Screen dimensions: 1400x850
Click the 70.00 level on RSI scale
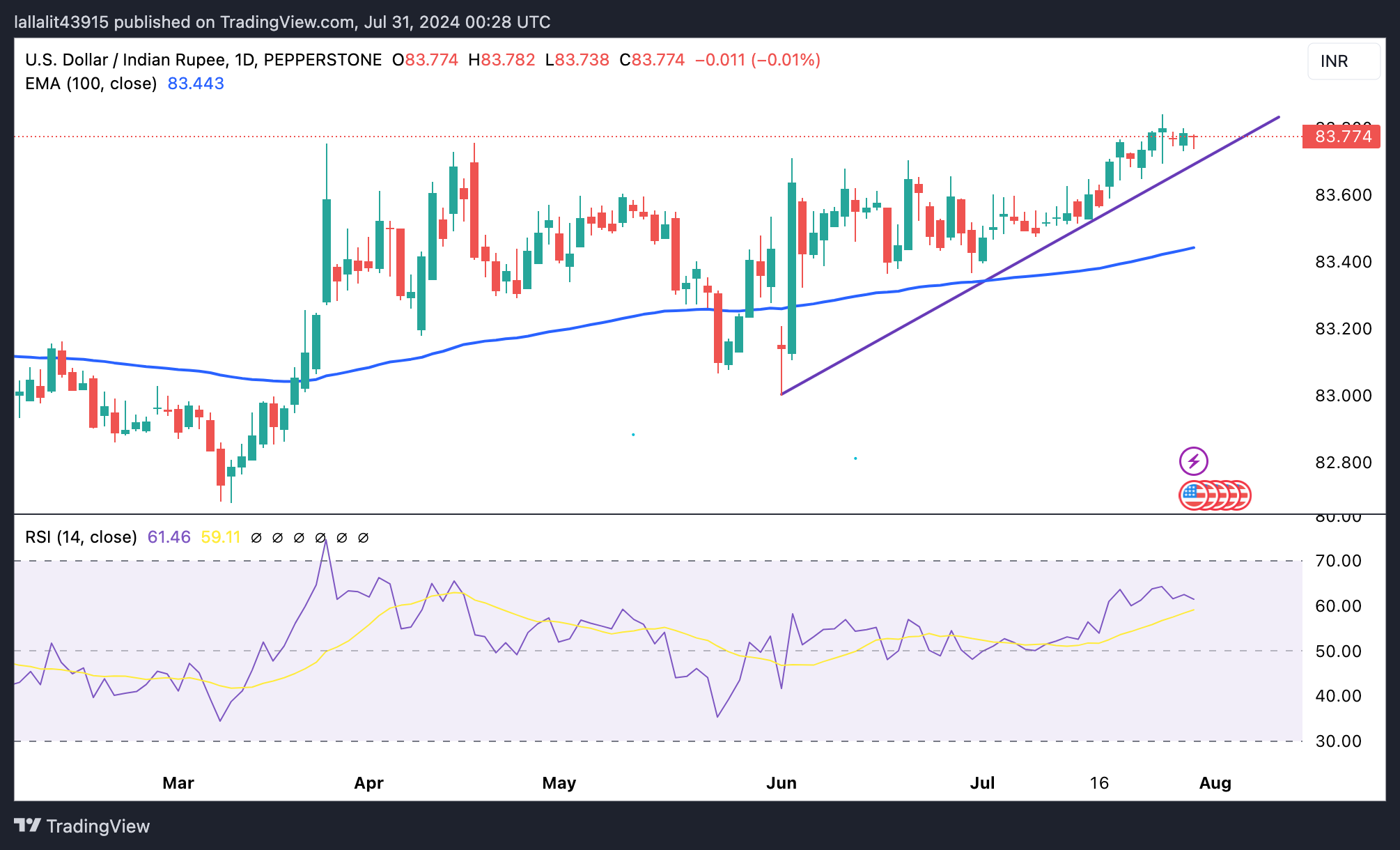[x=1338, y=561]
